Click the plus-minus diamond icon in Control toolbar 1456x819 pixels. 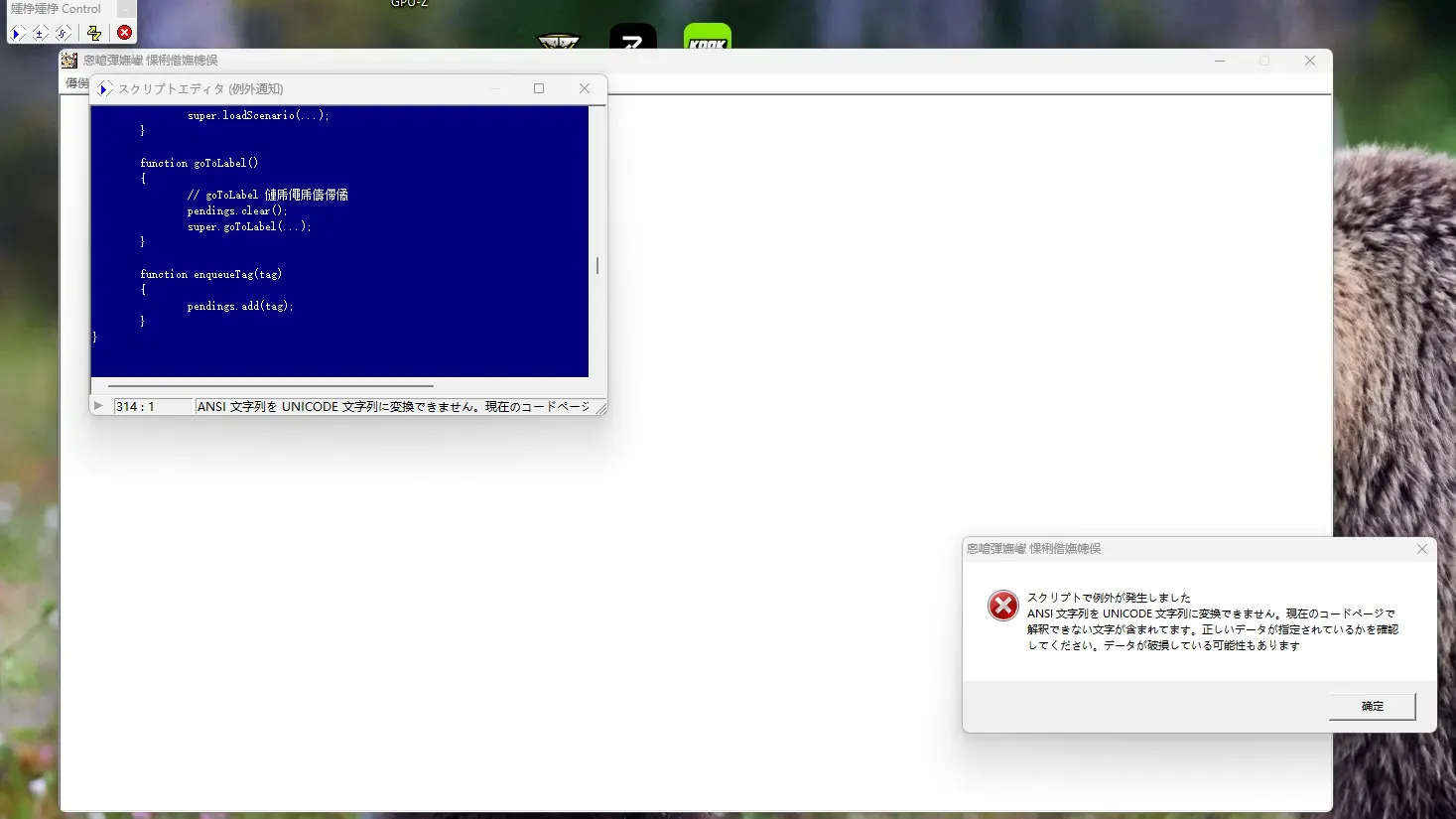tap(40, 33)
